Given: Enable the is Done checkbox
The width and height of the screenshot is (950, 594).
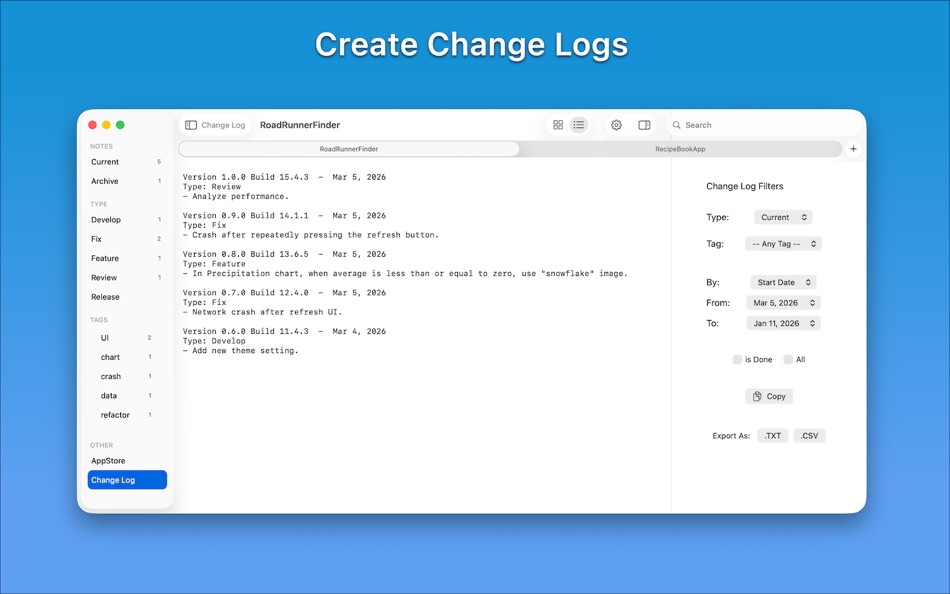Looking at the screenshot, I should click(x=737, y=359).
